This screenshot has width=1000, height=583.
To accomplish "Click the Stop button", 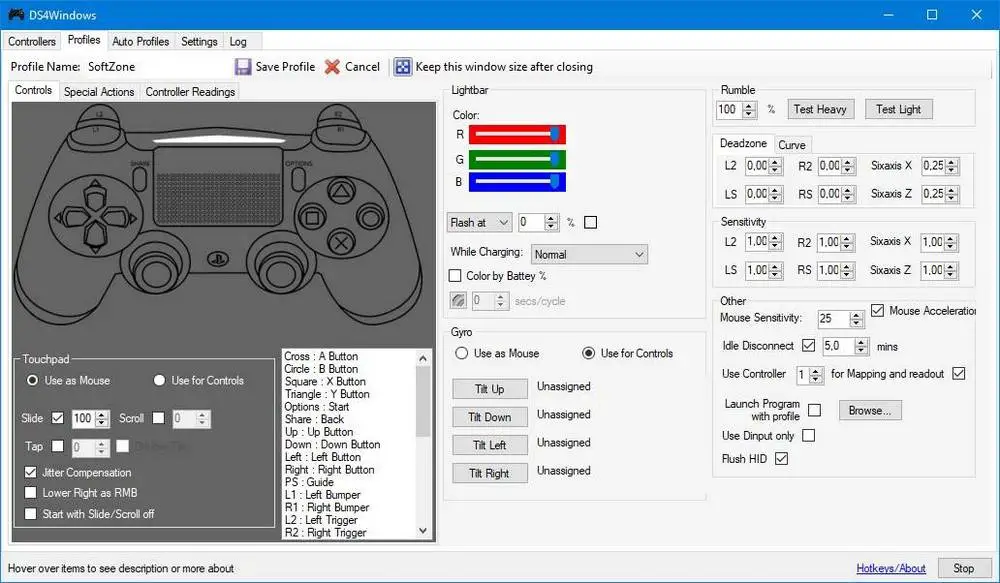I will (x=963, y=568).
